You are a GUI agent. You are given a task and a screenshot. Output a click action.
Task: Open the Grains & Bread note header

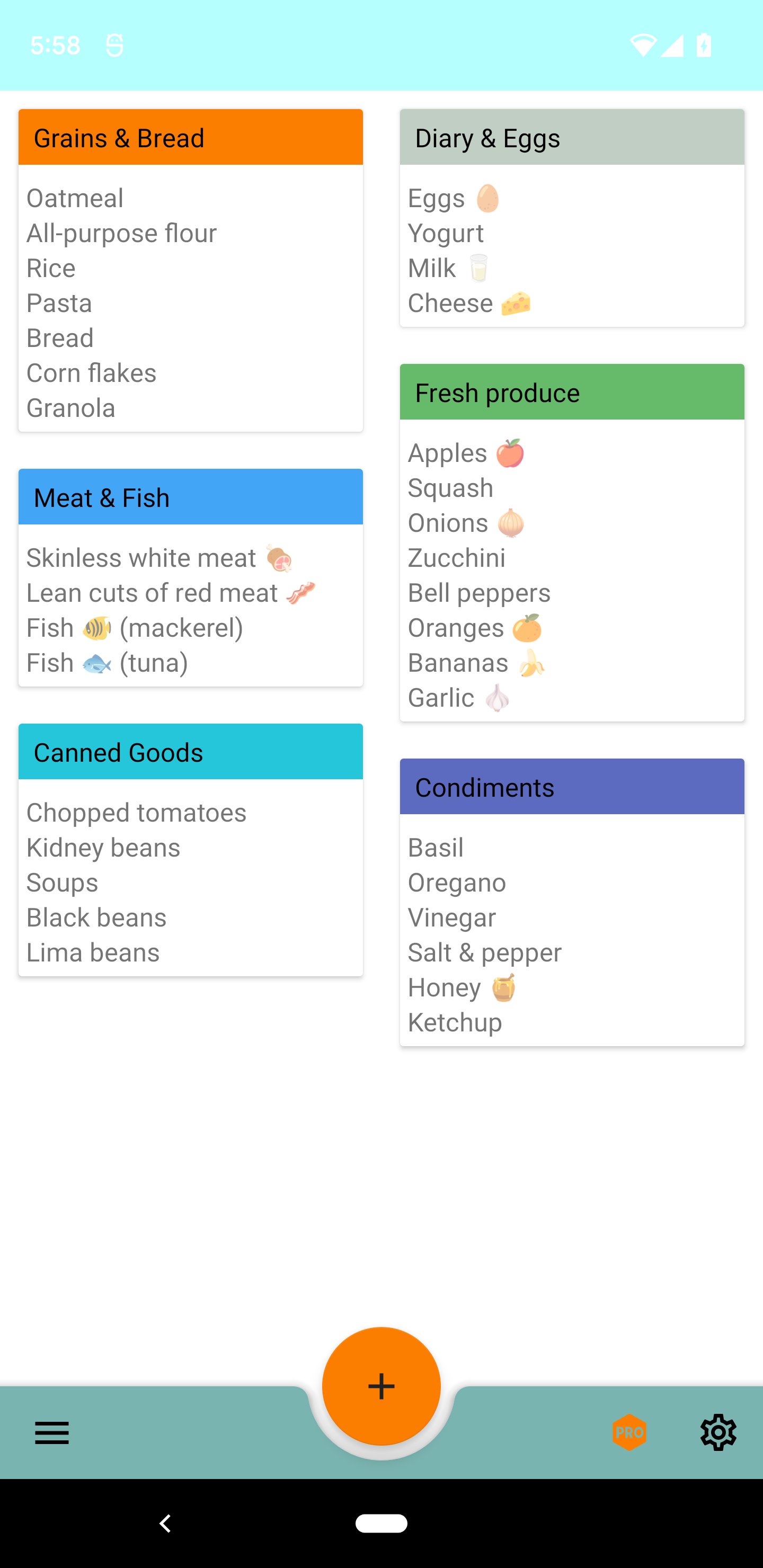191,138
